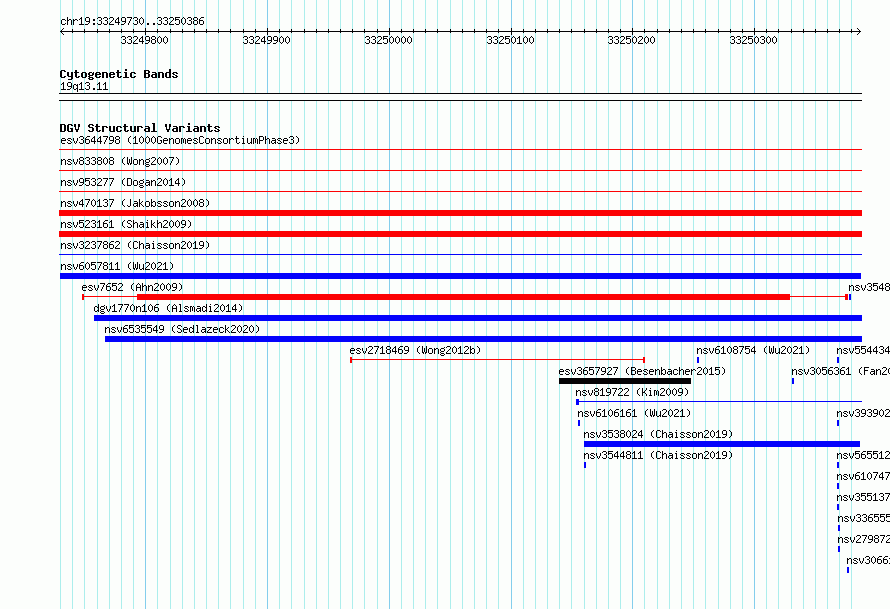Screen dimensions: 890x609
Task: Click the 33250300 ruler tick label
Action: pyautogui.click(x=753, y=40)
